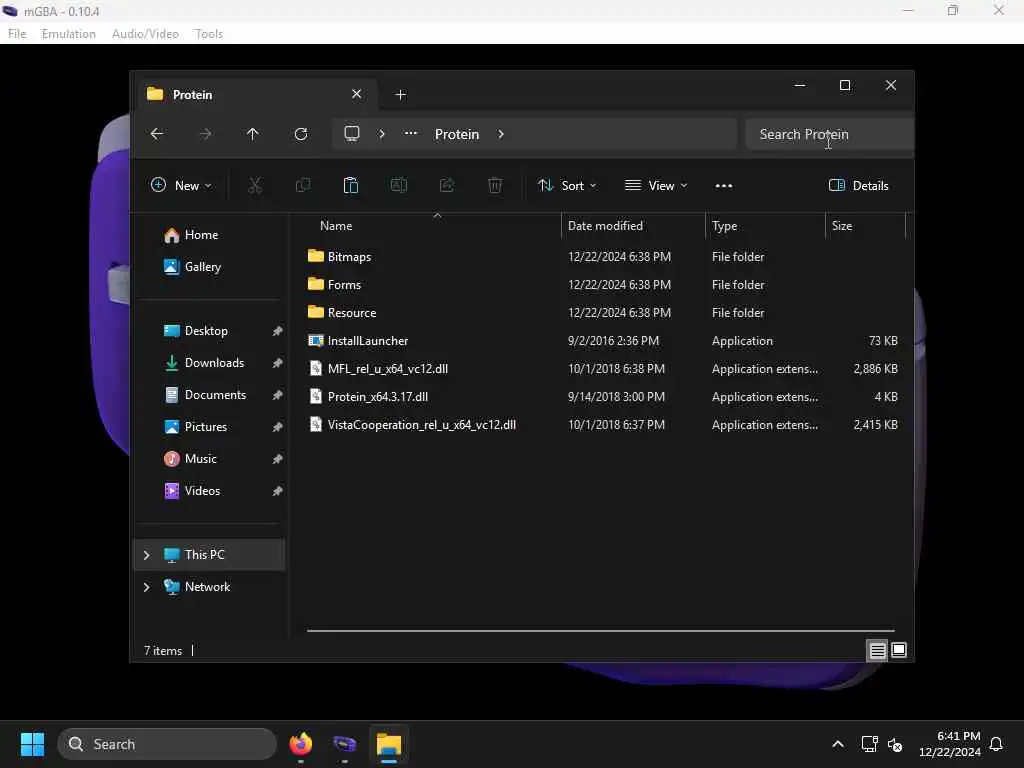Click the Paste clipboard icon
1024x768 pixels.
tap(351, 185)
